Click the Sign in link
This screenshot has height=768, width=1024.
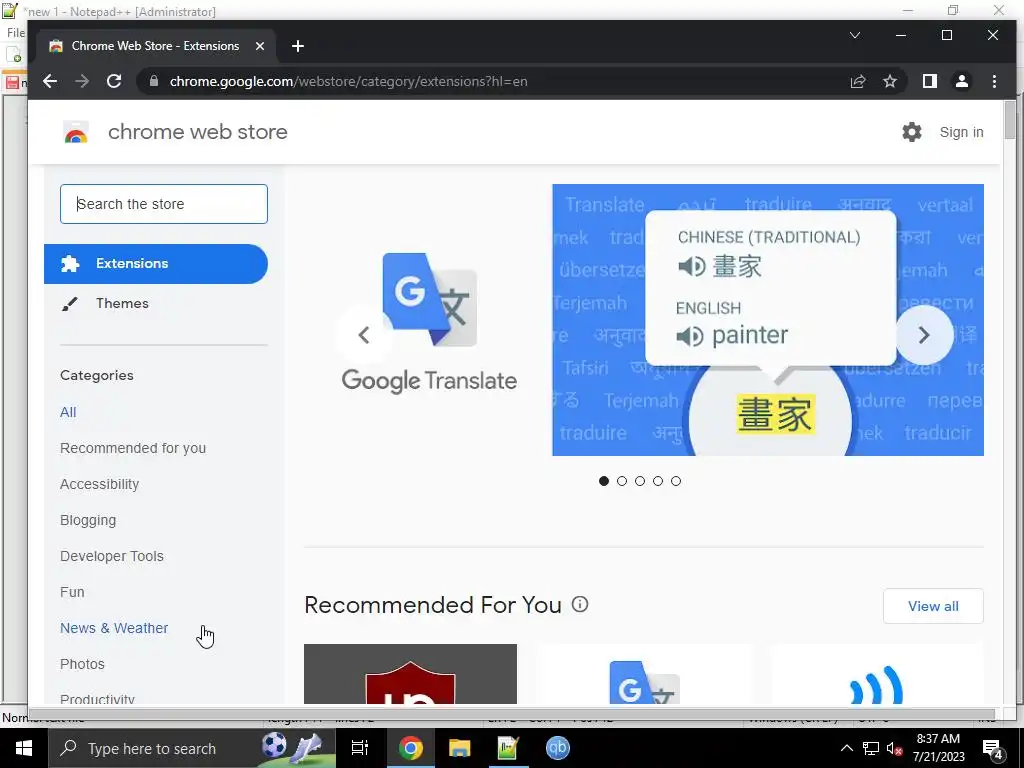pos(961,132)
